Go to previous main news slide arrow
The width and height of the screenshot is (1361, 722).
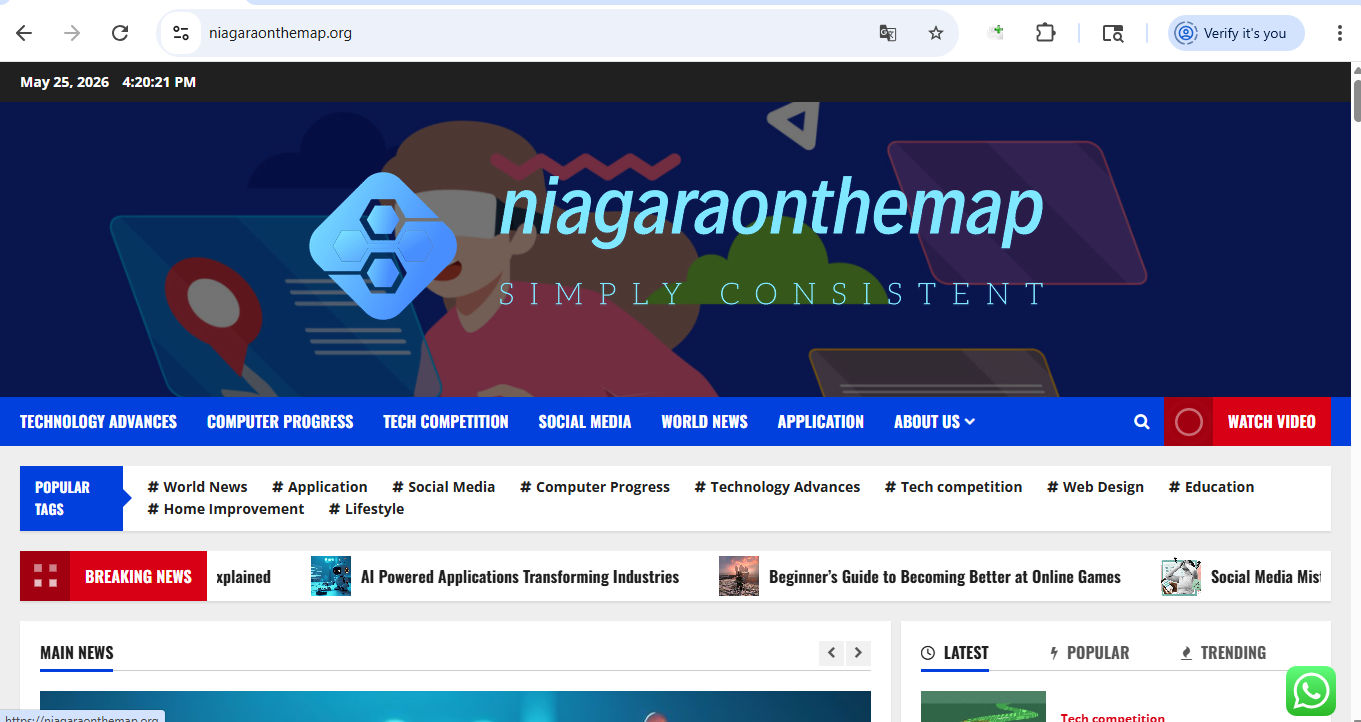click(x=831, y=653)
